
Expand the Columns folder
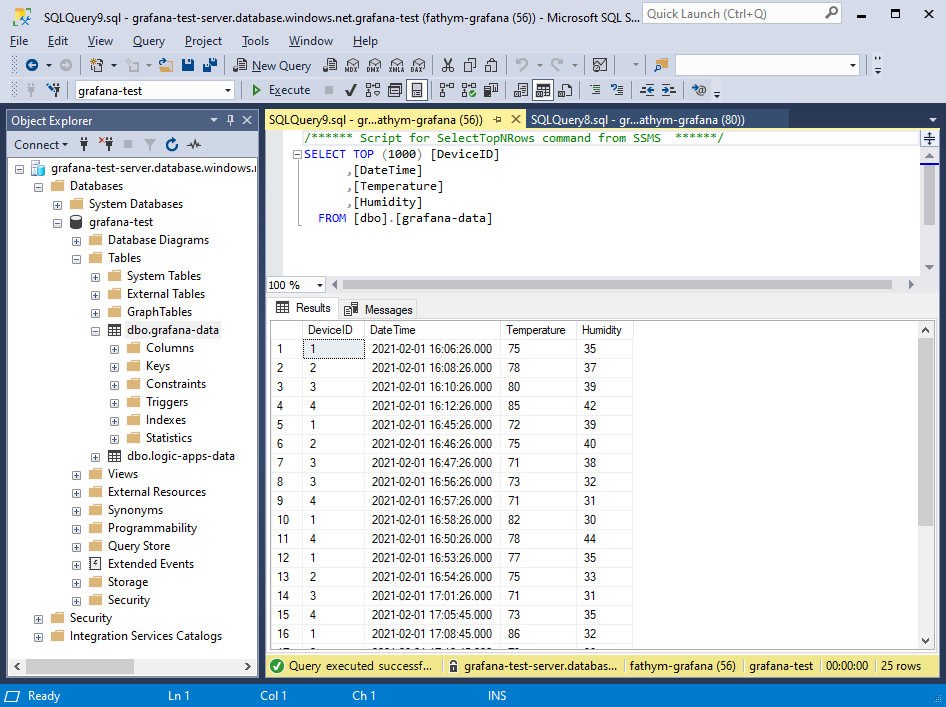114,349
